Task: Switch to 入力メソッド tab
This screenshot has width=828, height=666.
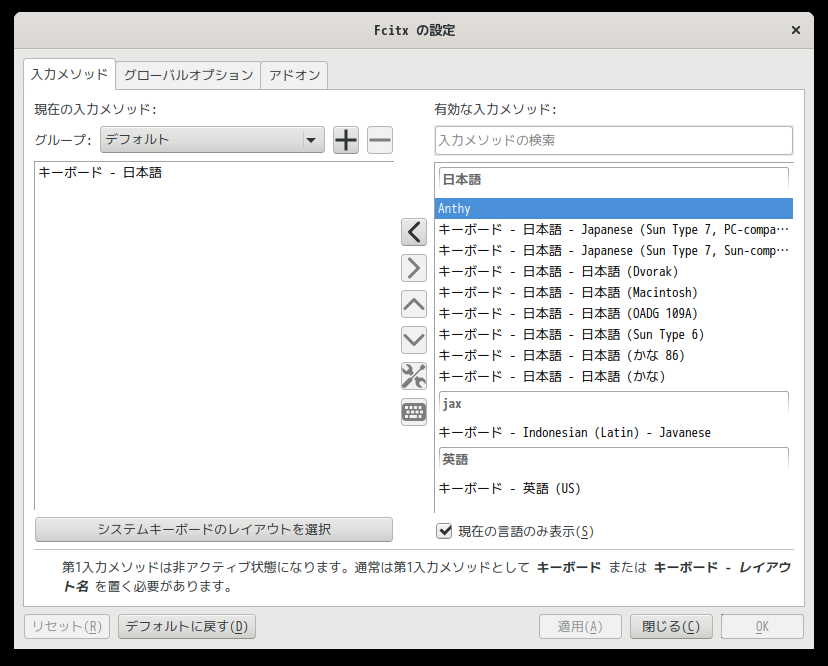Action: pyautogui.click(x=69, y=74)
